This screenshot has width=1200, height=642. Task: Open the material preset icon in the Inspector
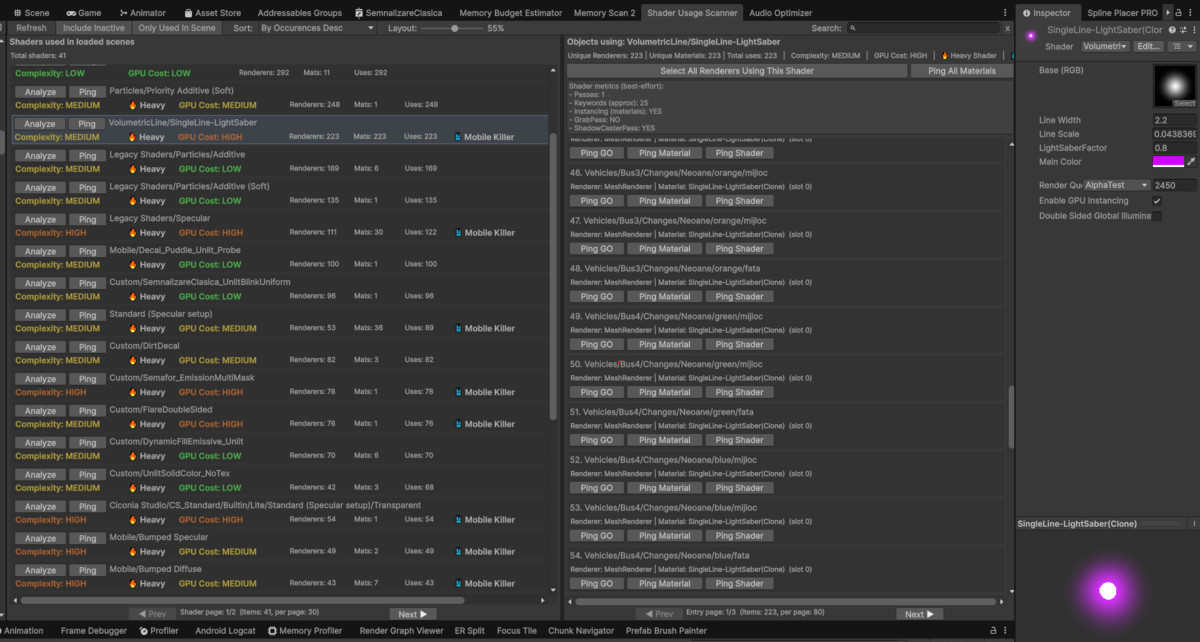(x=1179, y=45)
